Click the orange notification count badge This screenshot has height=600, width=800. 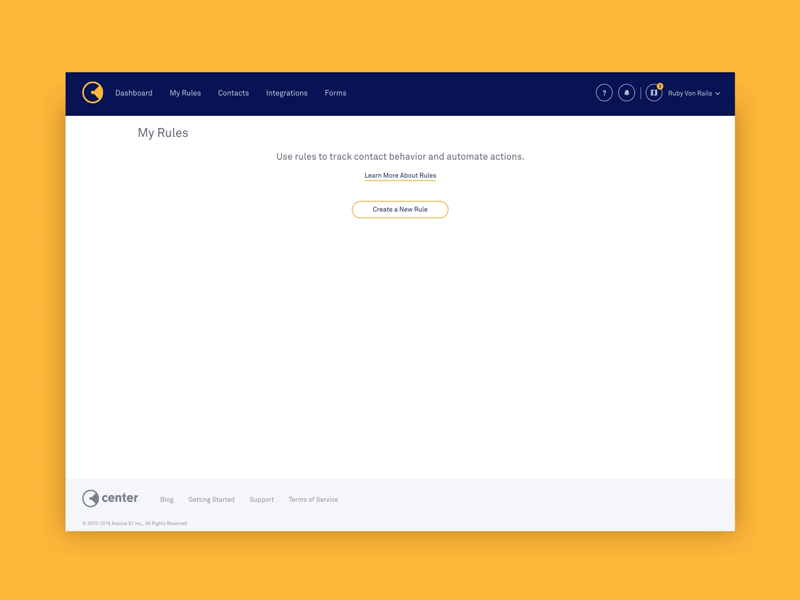660,85
